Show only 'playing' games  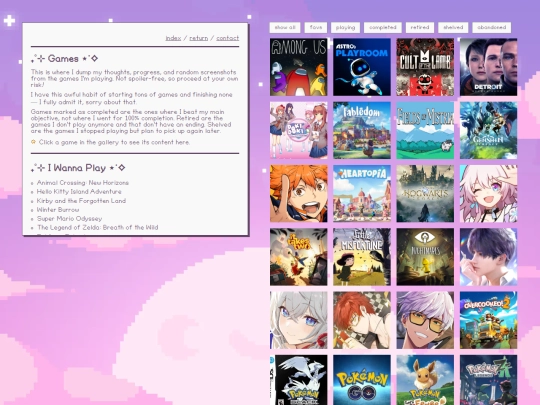[x=345, y=27]
